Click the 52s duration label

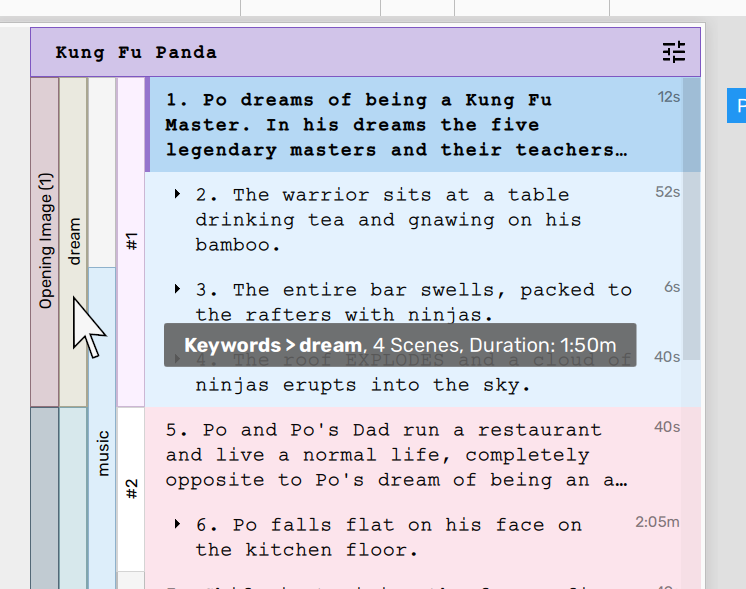[x=667, y=192]
